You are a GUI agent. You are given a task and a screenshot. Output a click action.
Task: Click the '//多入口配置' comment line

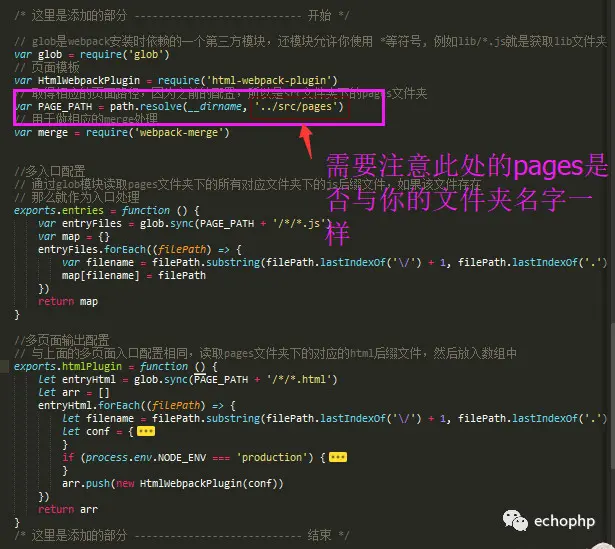(x=50, y=171)
